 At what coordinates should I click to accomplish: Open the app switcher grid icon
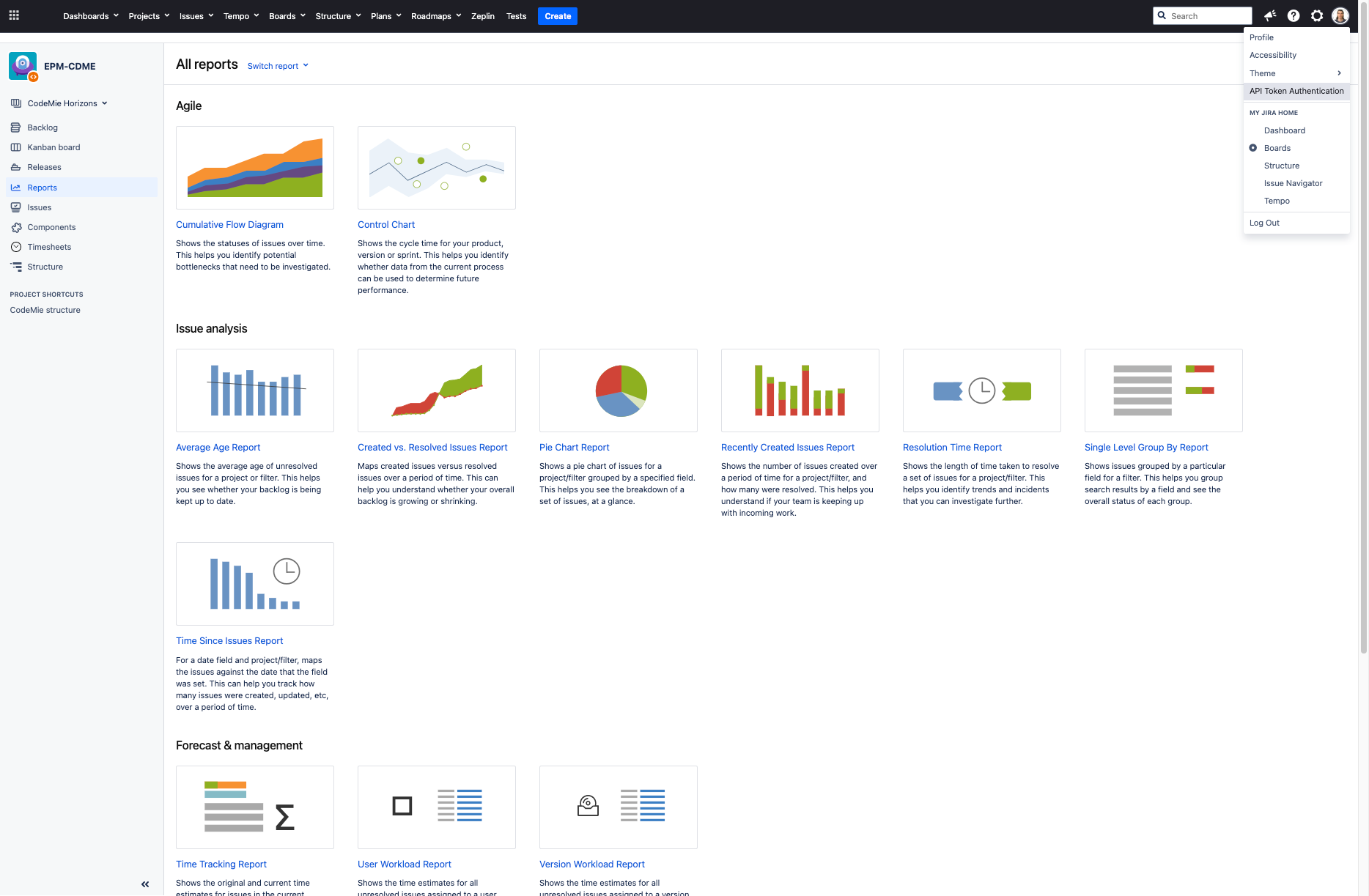coord(14,15)
